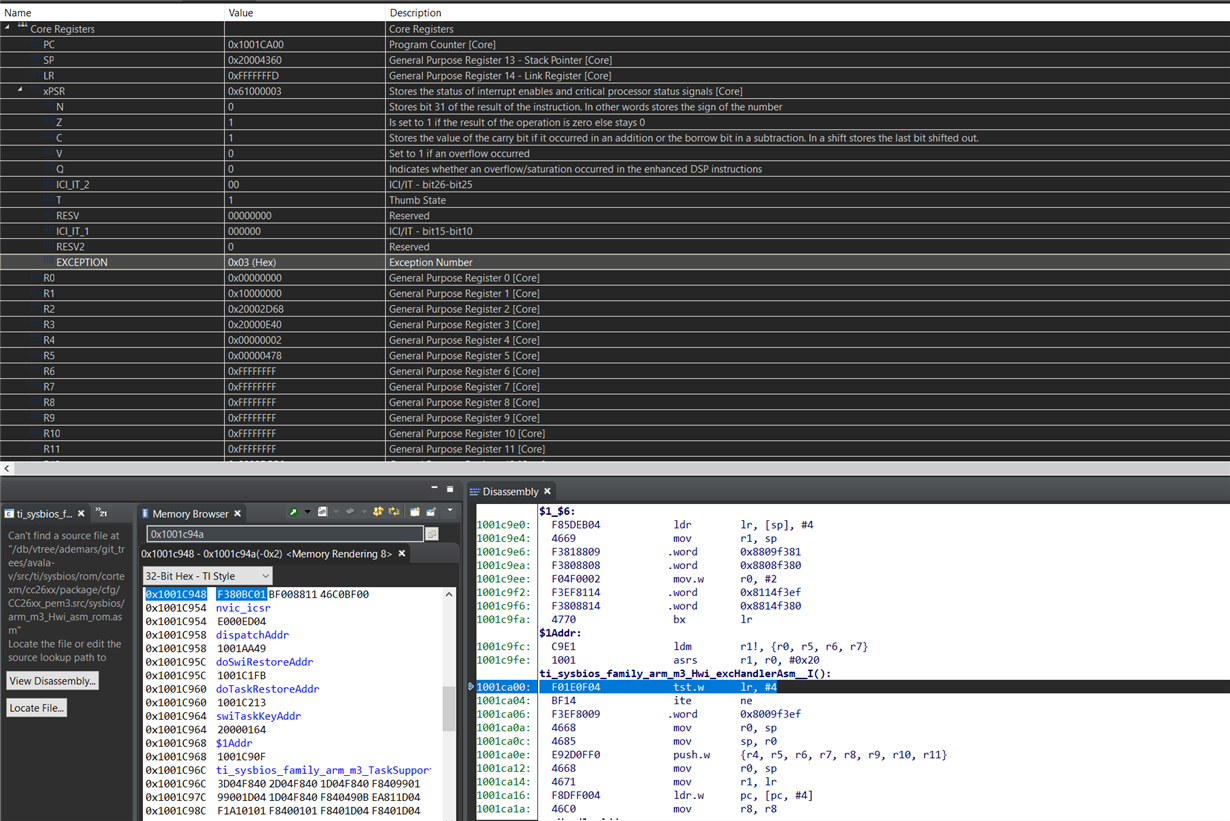Image resolution: width=1230 pixels, height=821 pixels.
Task: Click the doSwiRestoreAddr label in memory view
Action: pyautogui.click(x=264, y=662)
